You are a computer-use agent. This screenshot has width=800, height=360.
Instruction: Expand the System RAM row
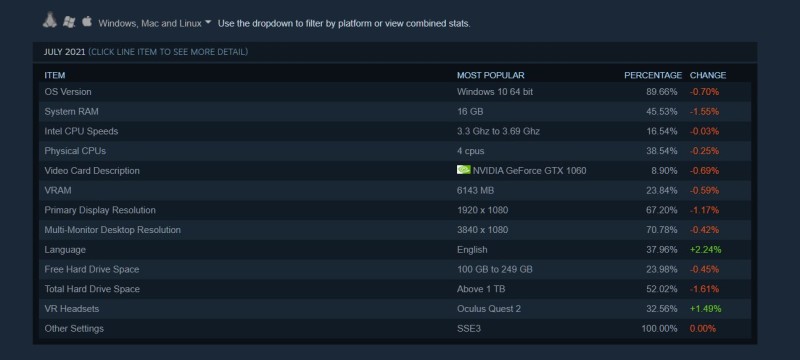click(394, 112)
